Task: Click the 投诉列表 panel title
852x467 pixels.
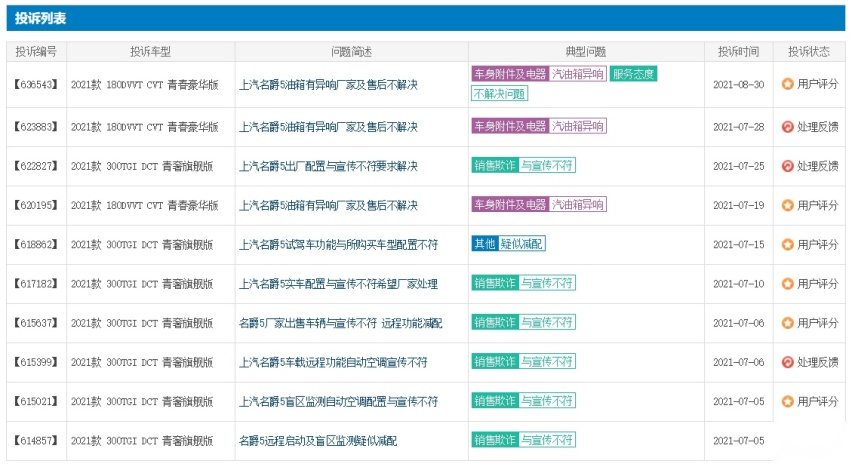Action: click(x=40, y=18)
